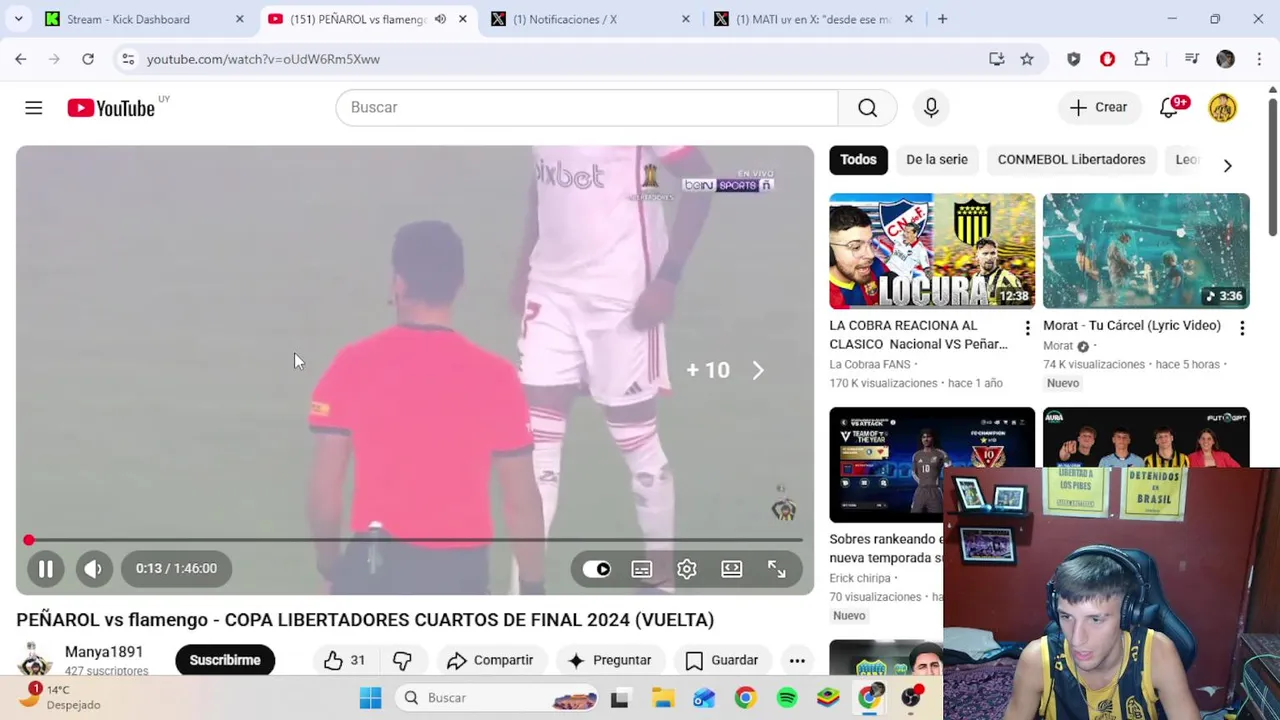Open Sobres rankeando video thumbnail
Image resolution: width=1280 pixels, height=720 pixels.
click(x=932, y=465)
